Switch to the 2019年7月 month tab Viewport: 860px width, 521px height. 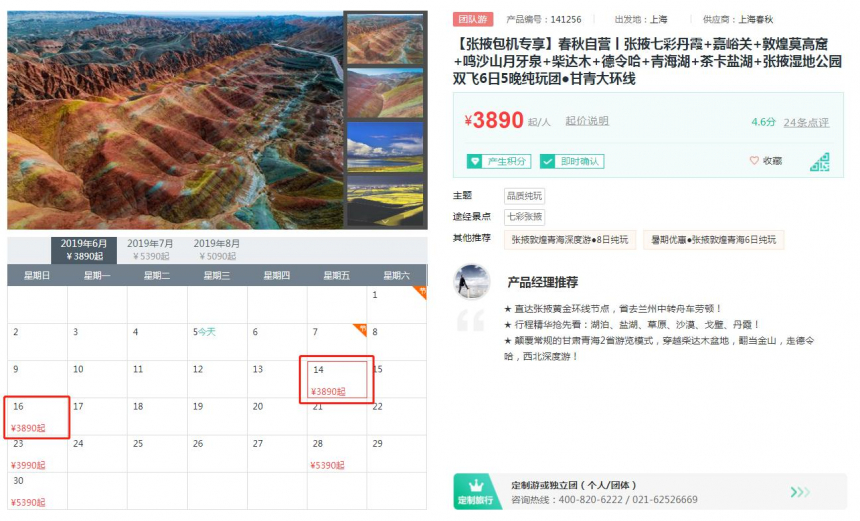(x=150, y=250)
